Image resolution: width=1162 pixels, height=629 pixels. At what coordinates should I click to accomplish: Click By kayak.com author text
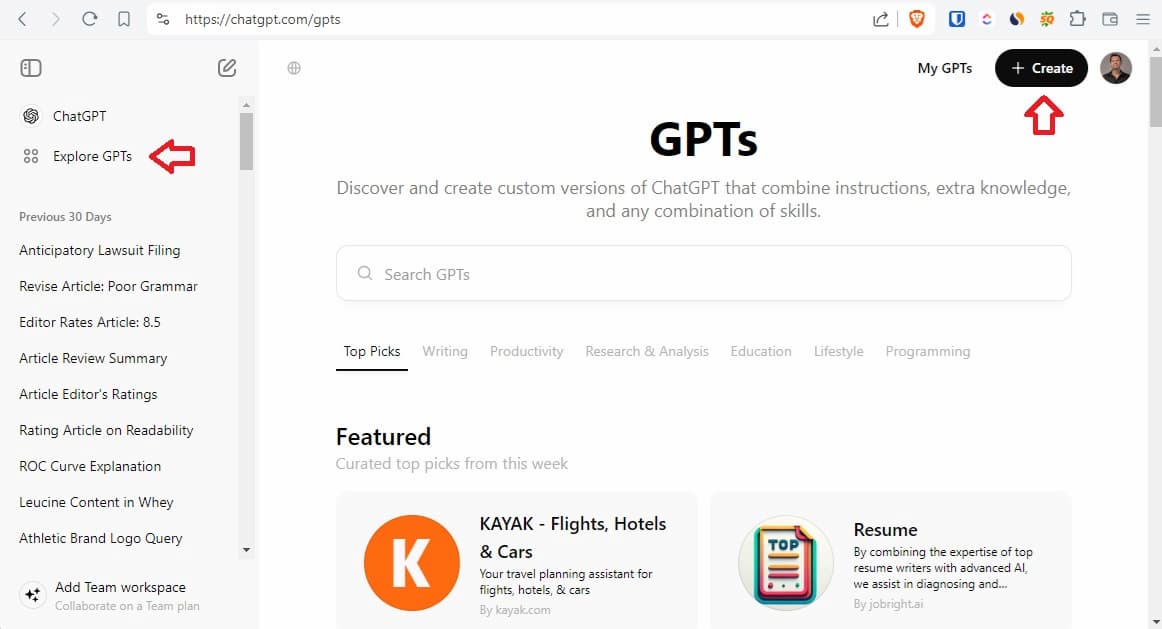(x=515, y=610)
